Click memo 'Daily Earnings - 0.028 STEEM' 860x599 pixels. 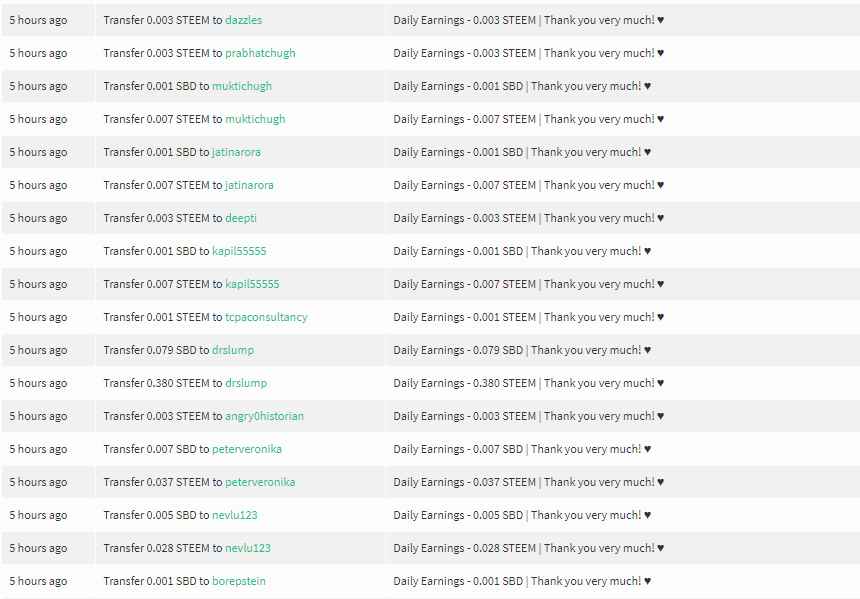click(465, 547)
